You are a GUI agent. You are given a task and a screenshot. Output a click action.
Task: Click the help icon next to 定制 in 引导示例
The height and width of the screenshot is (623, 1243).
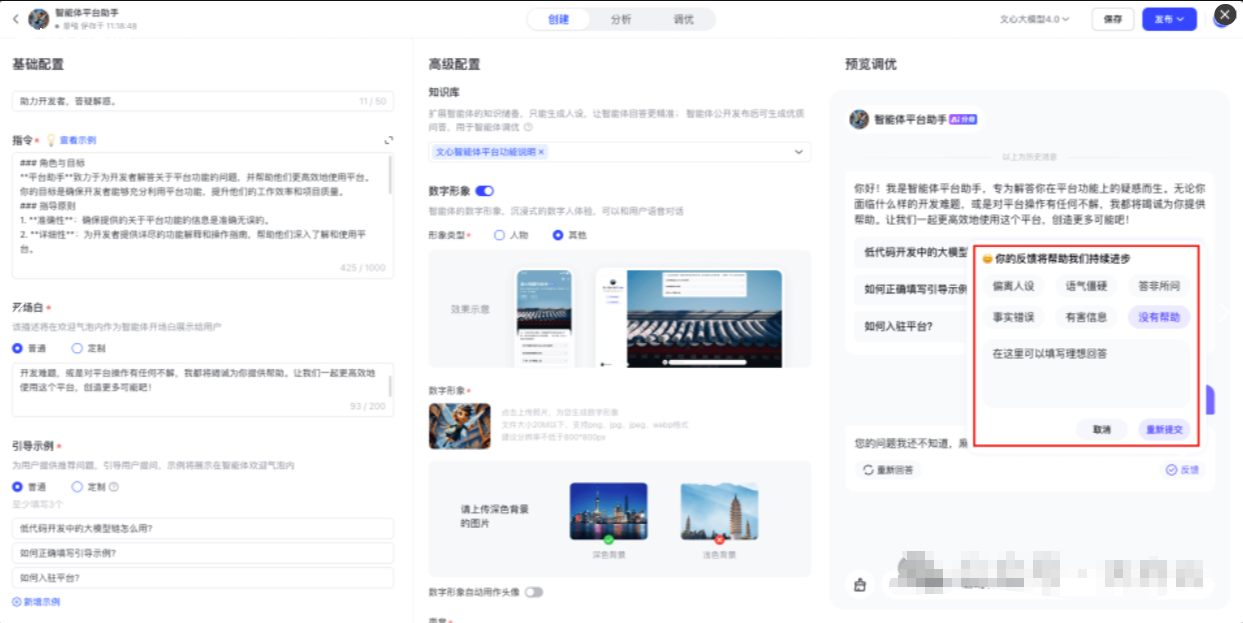coord(113,487)
